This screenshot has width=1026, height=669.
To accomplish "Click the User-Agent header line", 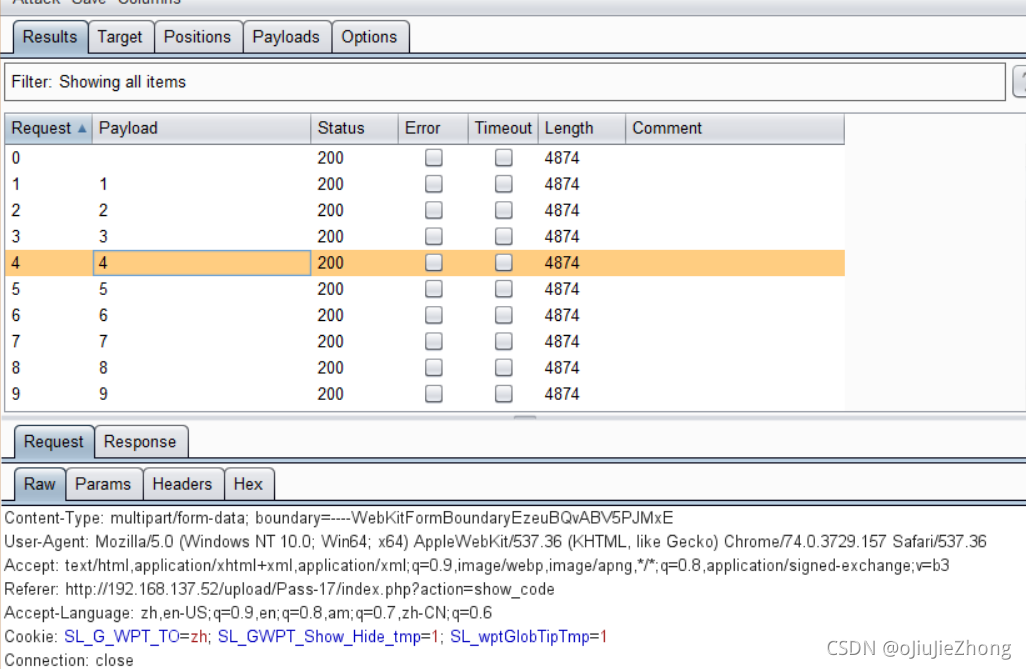I will 495,542.
